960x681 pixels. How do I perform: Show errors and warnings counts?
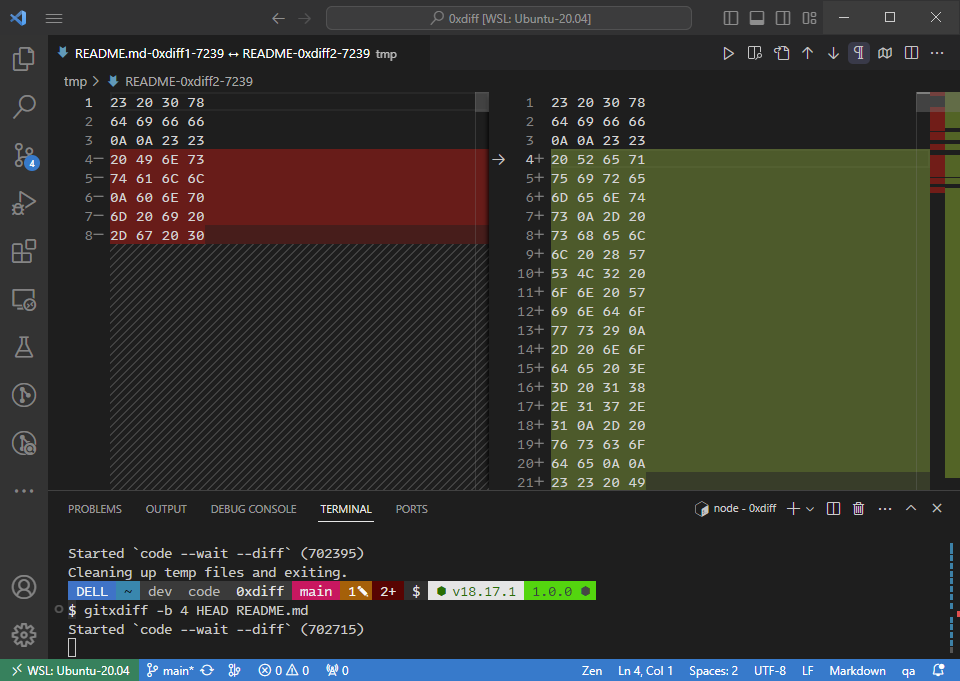[x=283, y=671]
